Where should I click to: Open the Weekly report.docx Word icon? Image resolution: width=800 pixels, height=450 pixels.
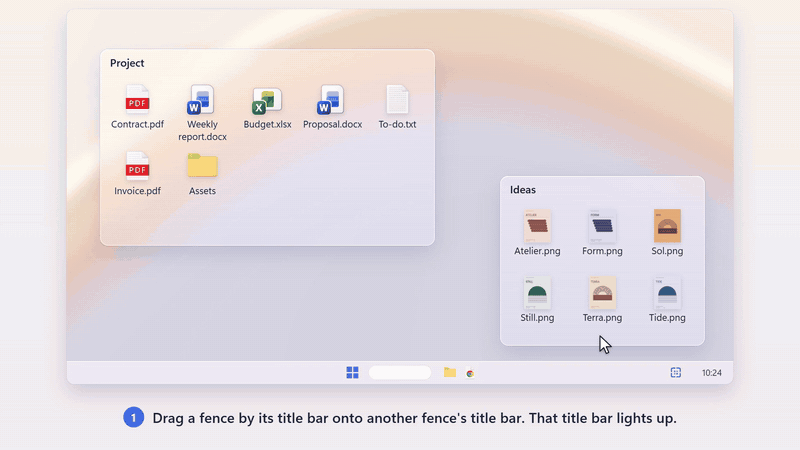(x=201, y=99)
